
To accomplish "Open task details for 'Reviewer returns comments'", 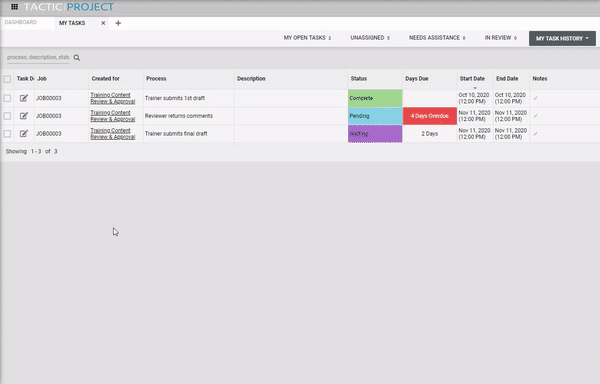I will [x=24, y=116].
